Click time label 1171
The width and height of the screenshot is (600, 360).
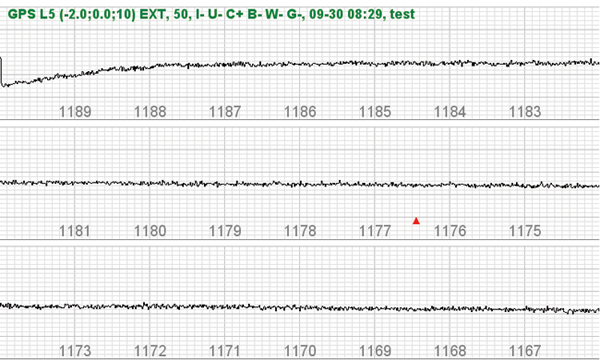(x=225, y=351)
